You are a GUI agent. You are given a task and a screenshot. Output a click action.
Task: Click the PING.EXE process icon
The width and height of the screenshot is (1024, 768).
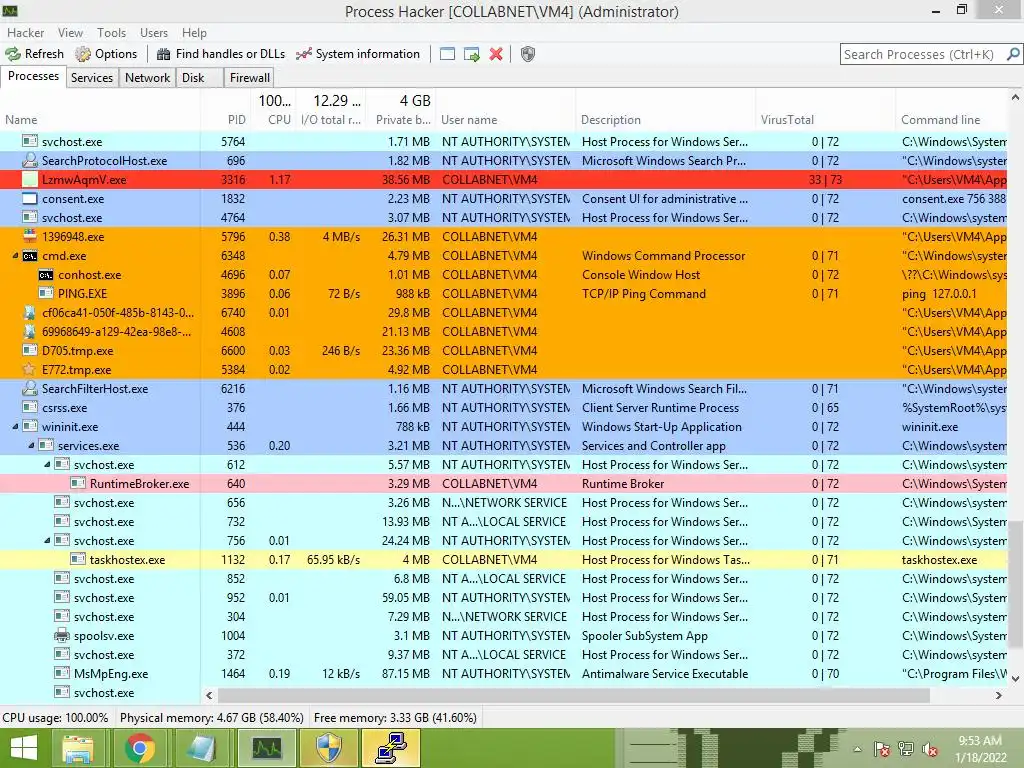click(46, 294)
